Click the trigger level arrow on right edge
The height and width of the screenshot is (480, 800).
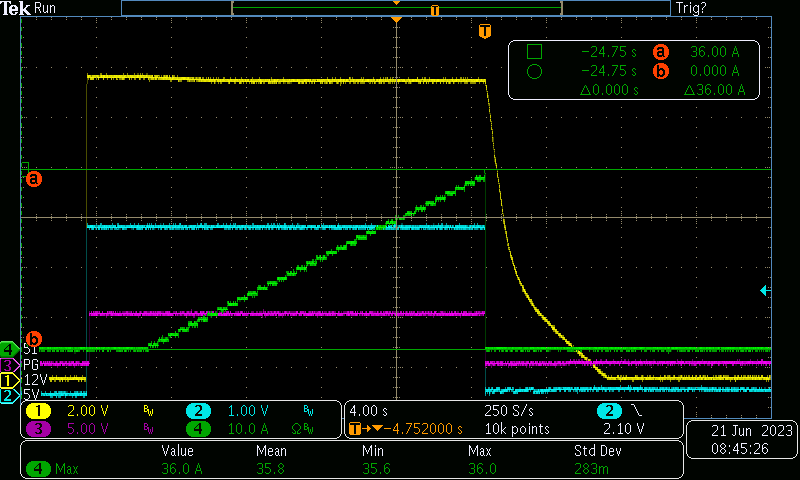coord(765,290)
